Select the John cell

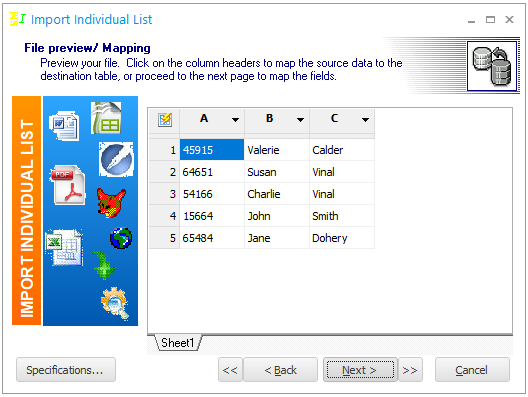277,216
